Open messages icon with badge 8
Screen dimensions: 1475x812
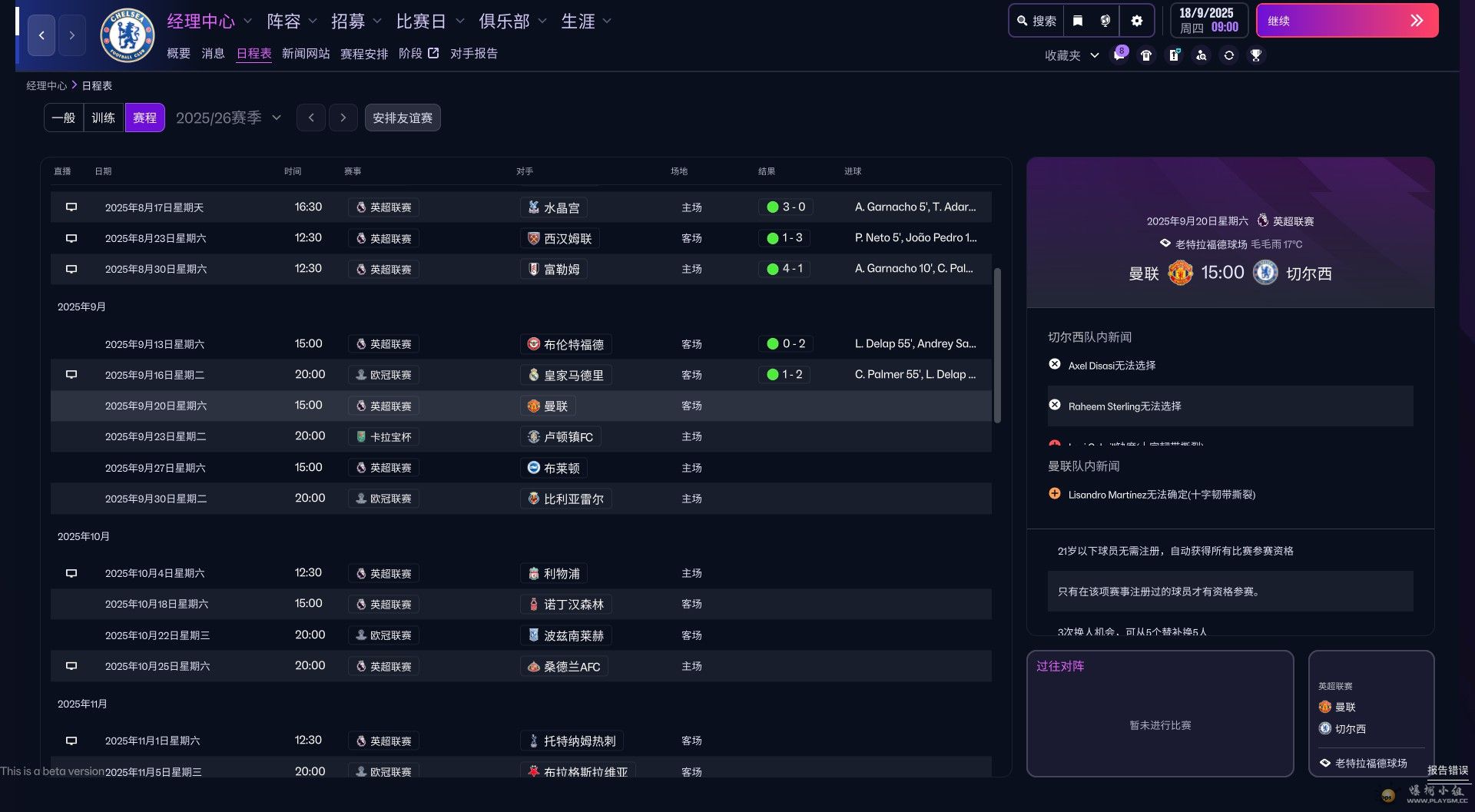point(1119,55)
